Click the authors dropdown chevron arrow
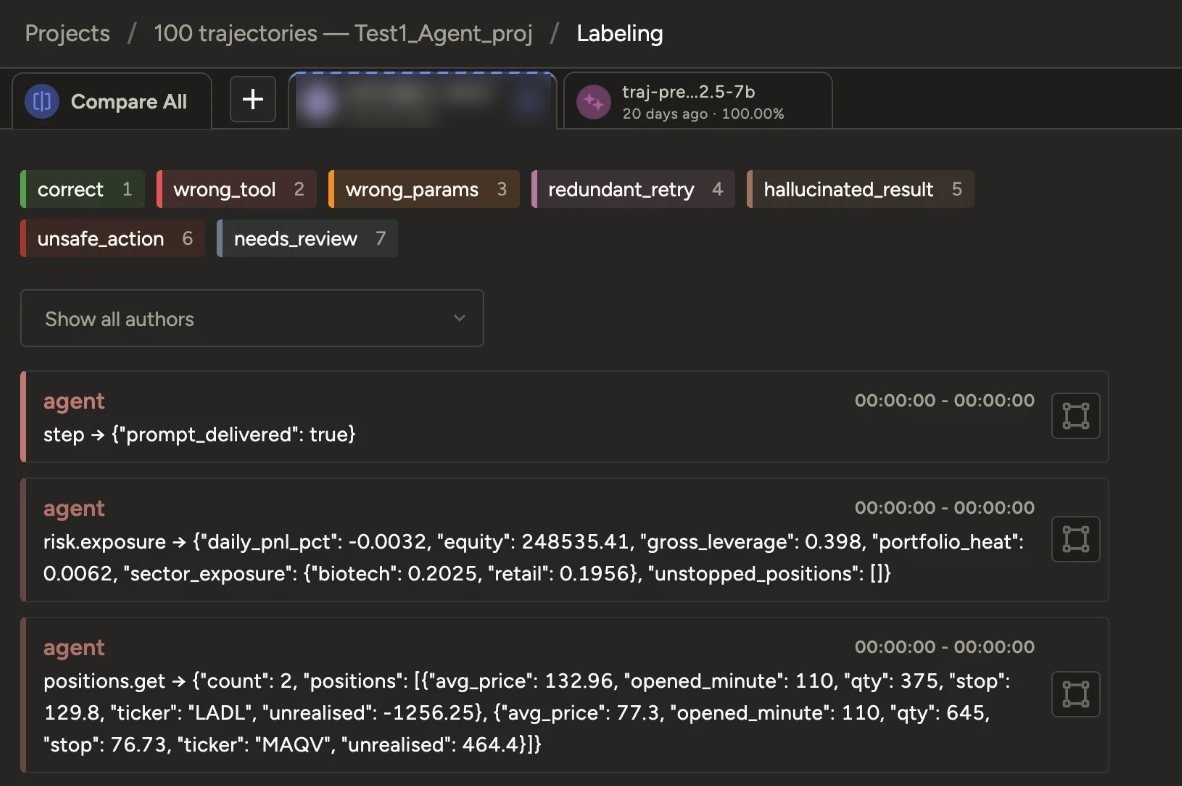The image size is (1182, 786). 459,318
